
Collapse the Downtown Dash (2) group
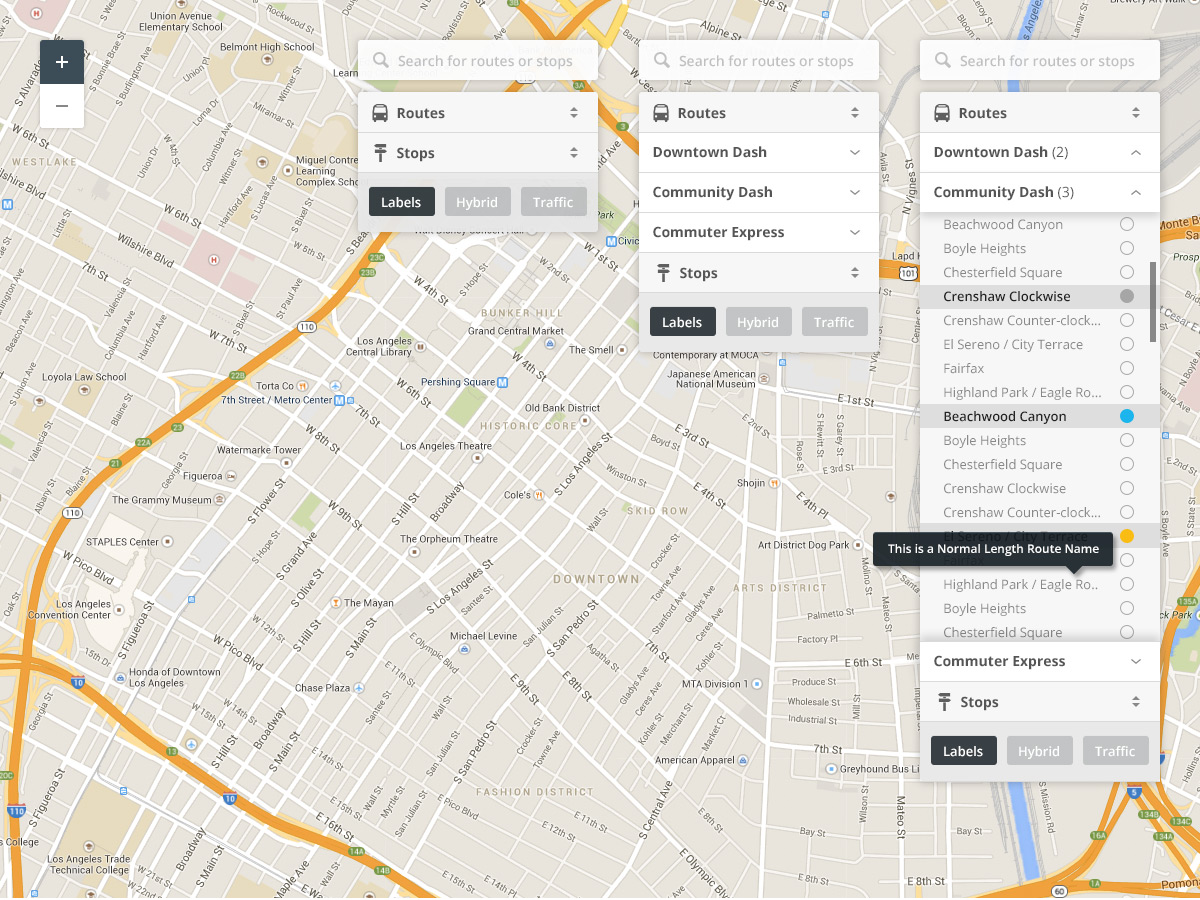point(1135,153)
